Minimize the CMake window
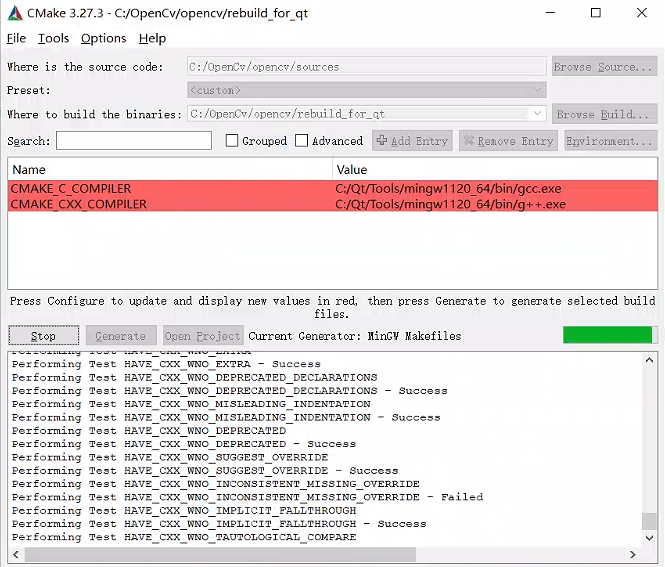665x567 pixels. [x=550, y=13]
